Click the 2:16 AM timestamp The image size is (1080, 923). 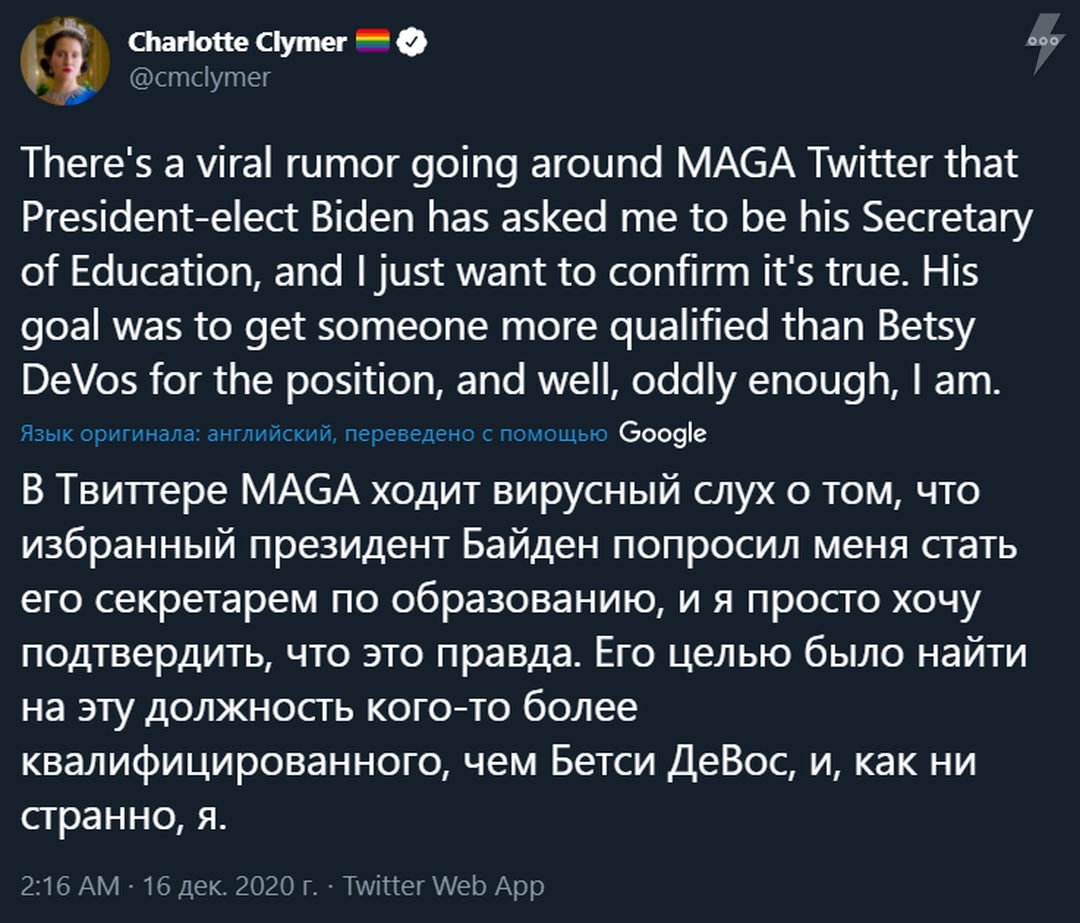[x=70, y=885]
